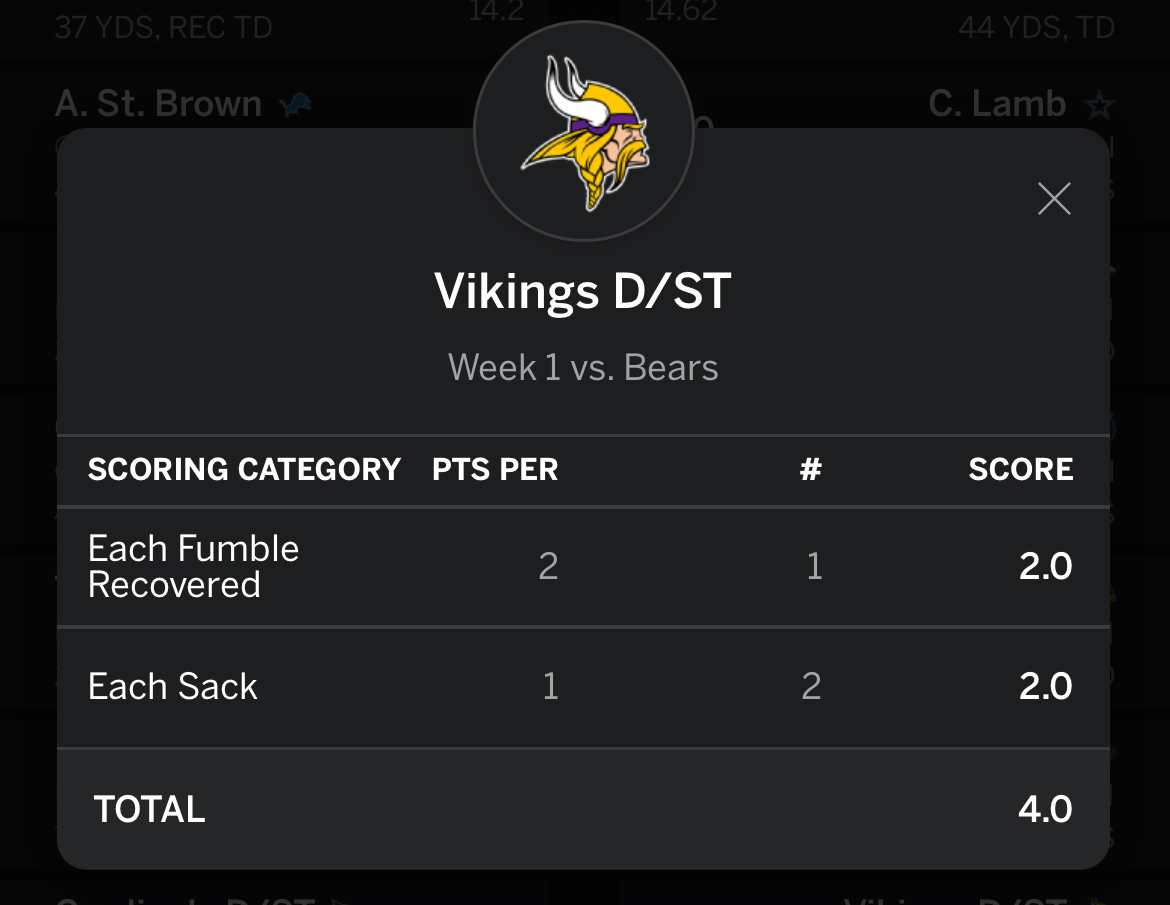Viewport: 1170px width, 905px height.
Task: Select the Each Fumble Recovered row label
Action: click(194, 566)
